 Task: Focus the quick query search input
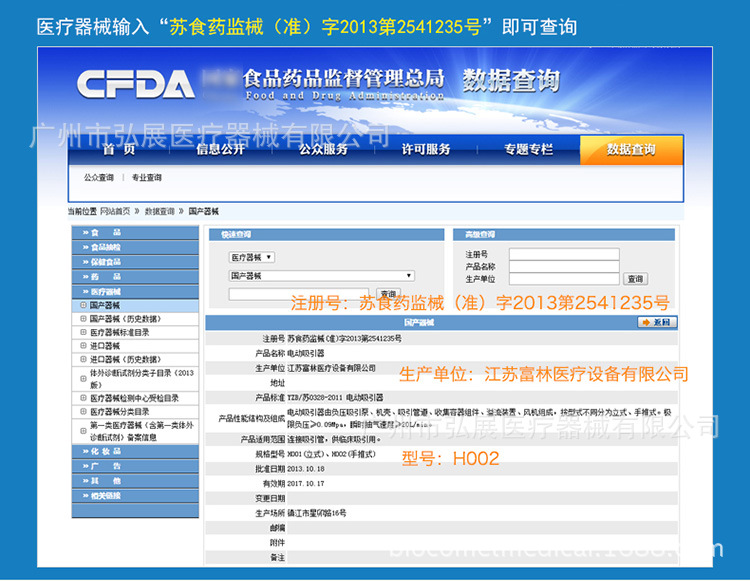pyautogui.click(x=299, y=294)
